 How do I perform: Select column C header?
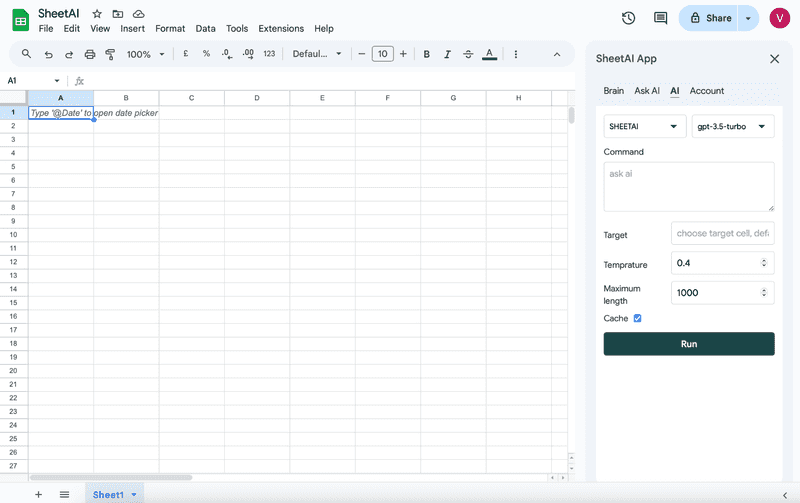coord(191,98)
